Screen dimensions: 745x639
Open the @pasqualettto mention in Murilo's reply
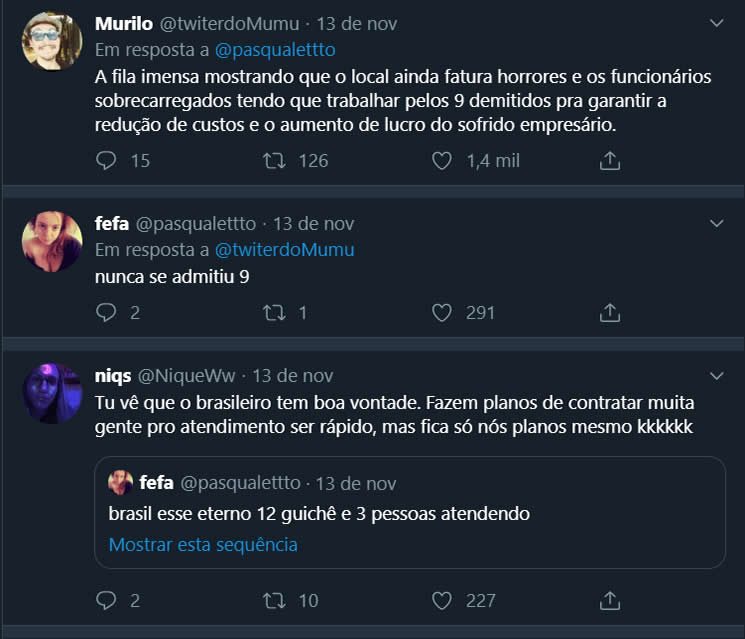(x=275, y=49)
